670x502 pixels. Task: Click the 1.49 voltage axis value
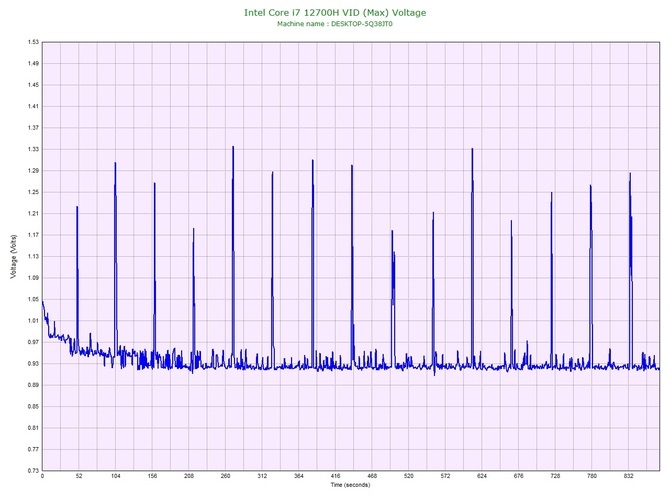tap(33, 63)
